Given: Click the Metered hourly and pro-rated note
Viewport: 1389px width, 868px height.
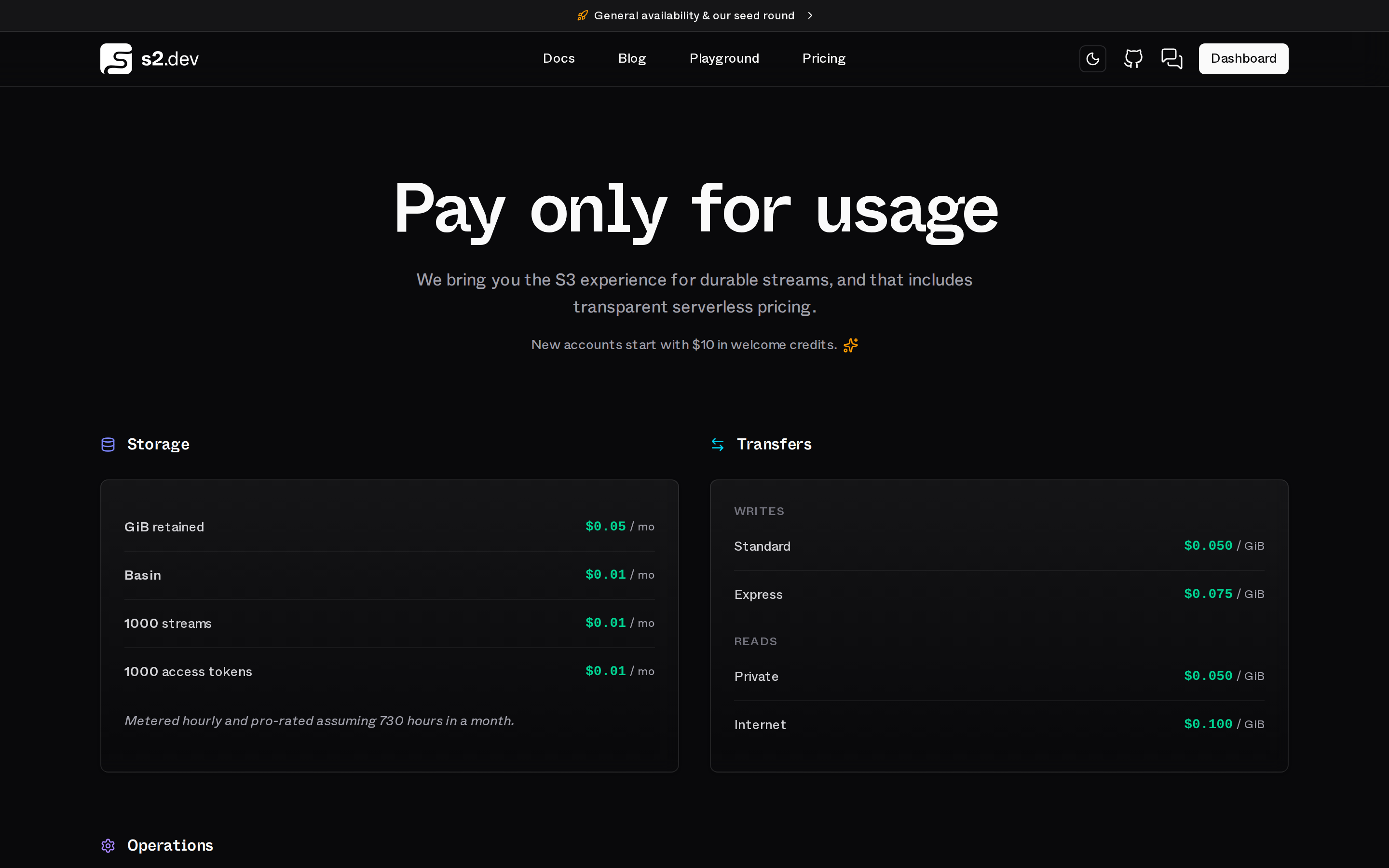Looking at the screenshot, I should [319, 721].
